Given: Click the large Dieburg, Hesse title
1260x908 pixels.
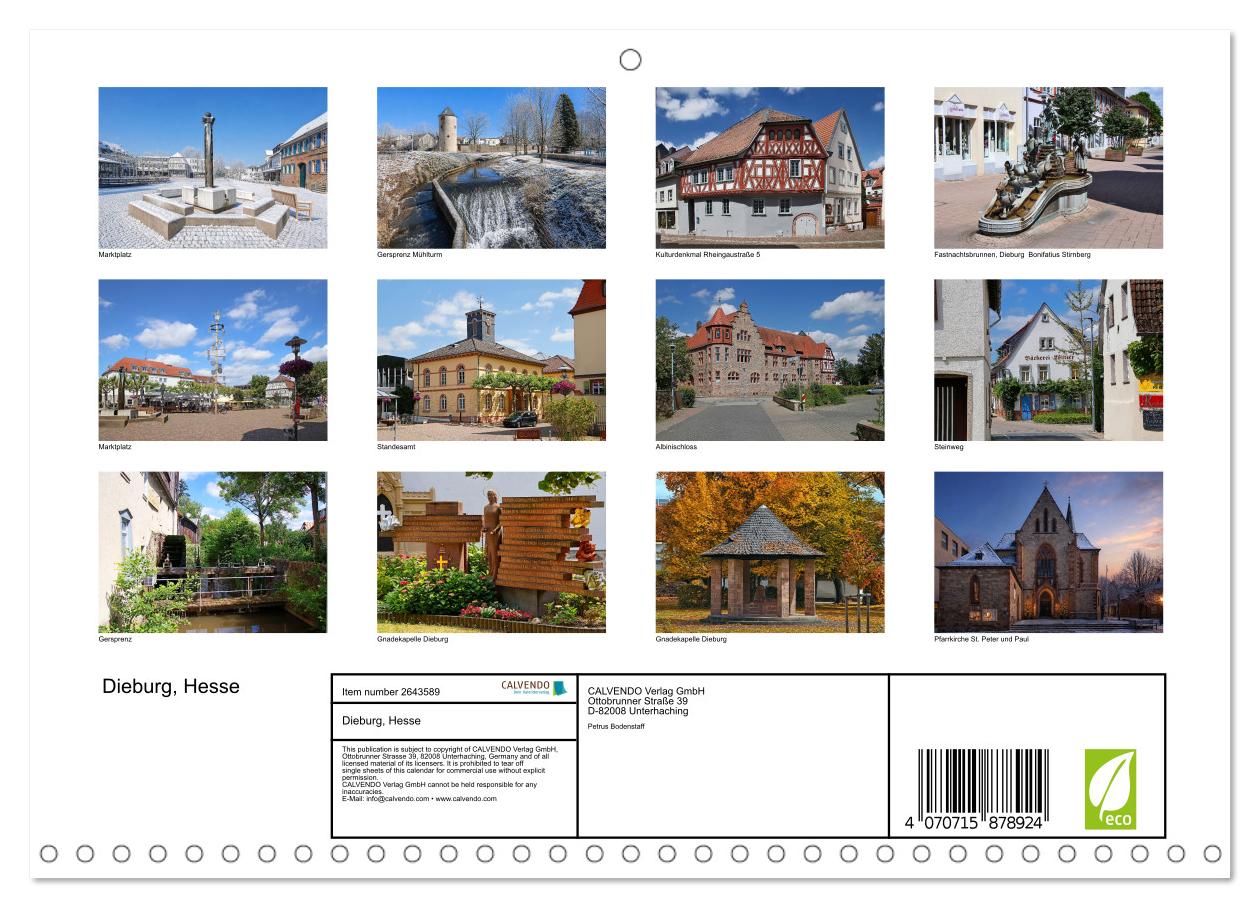Looking at the screenshot, I should [x=171, y=687].
